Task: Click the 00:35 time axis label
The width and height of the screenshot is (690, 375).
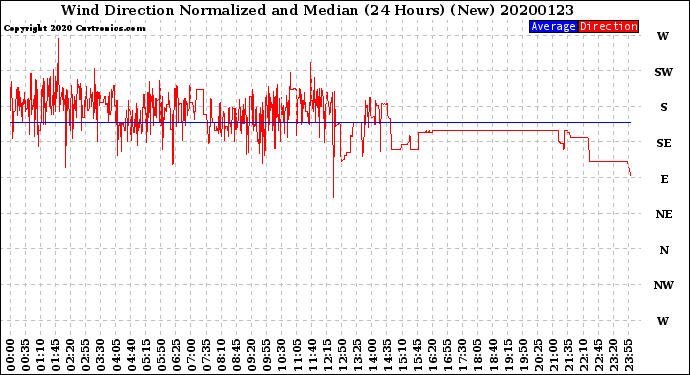Action: (26, 355)
